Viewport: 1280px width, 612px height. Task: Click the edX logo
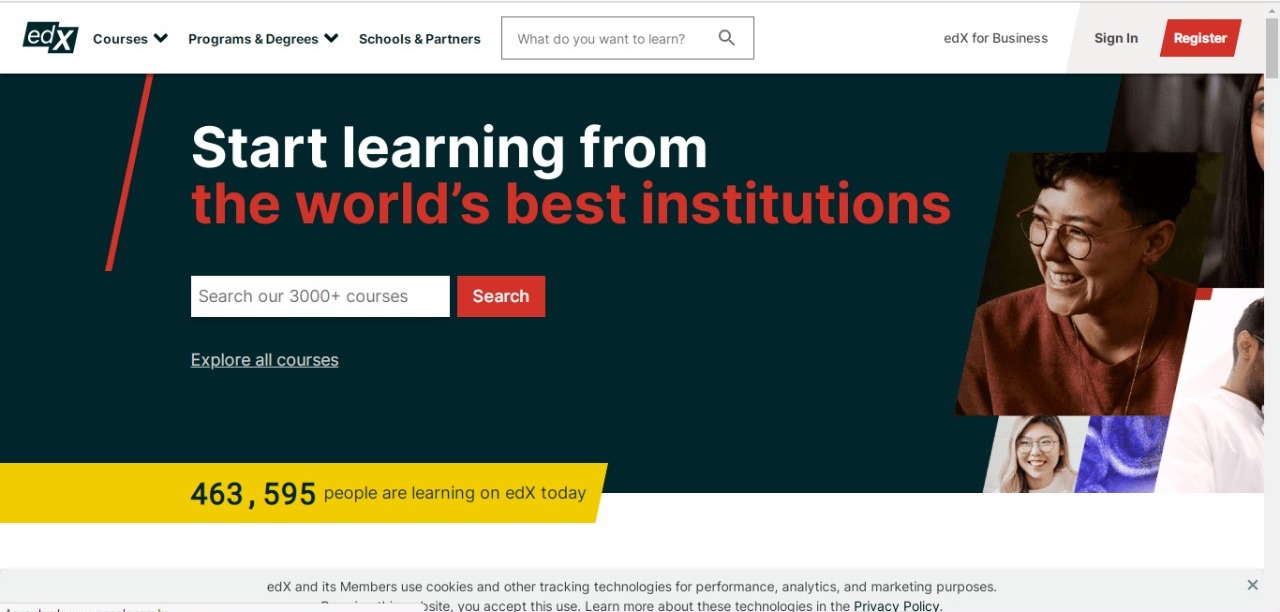coord(51,38)
